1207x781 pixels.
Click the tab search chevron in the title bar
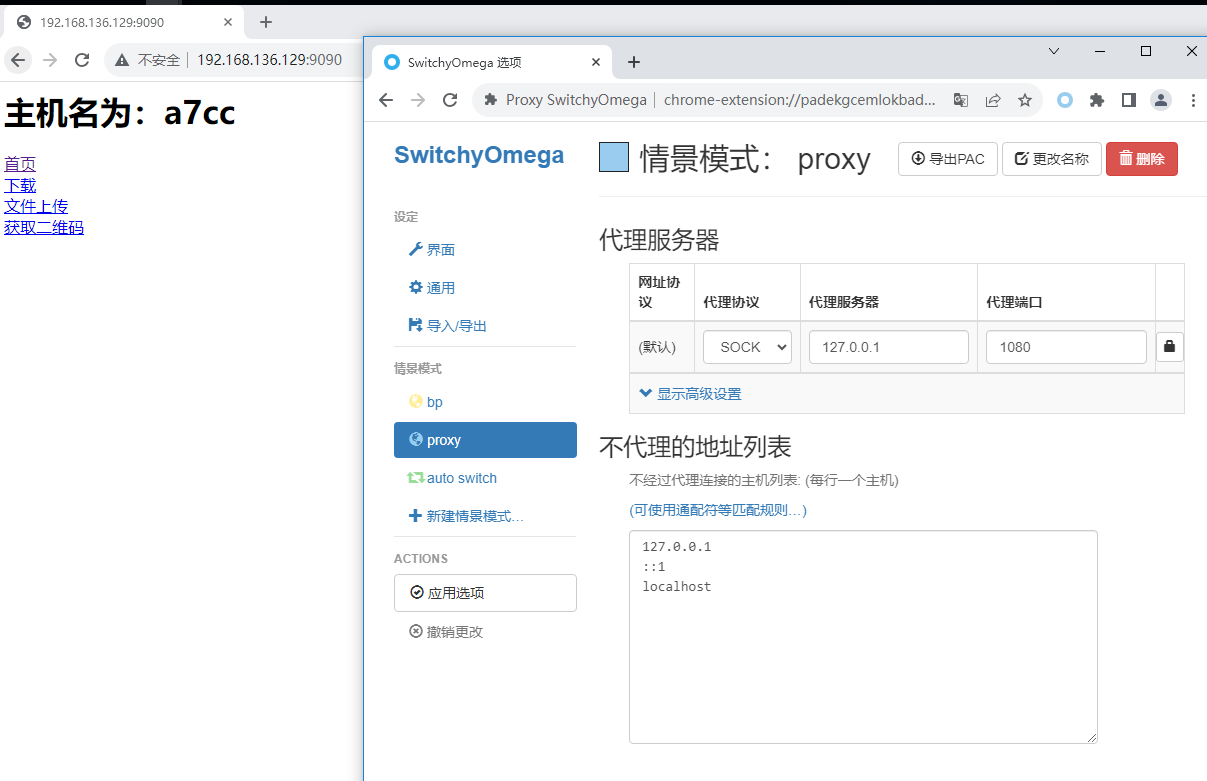pos(1054,50)
